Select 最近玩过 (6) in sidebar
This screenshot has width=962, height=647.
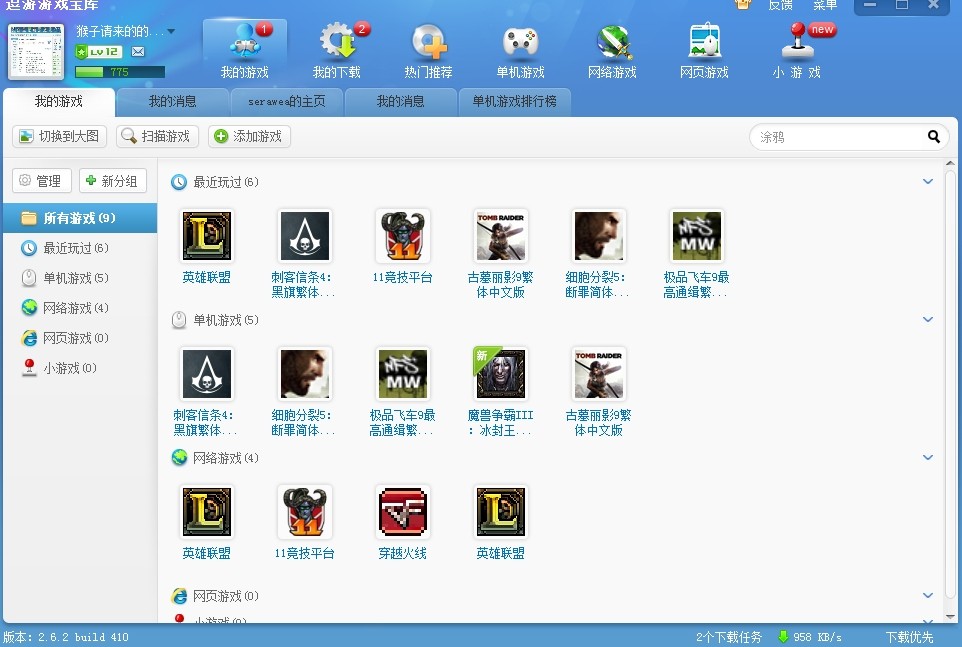(x=80, y=248)
